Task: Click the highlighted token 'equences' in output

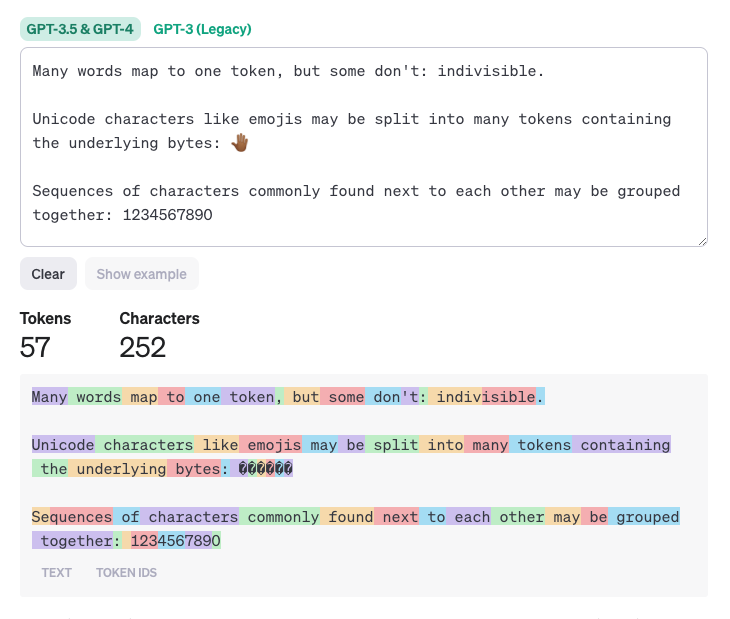Action: (81, 517)
